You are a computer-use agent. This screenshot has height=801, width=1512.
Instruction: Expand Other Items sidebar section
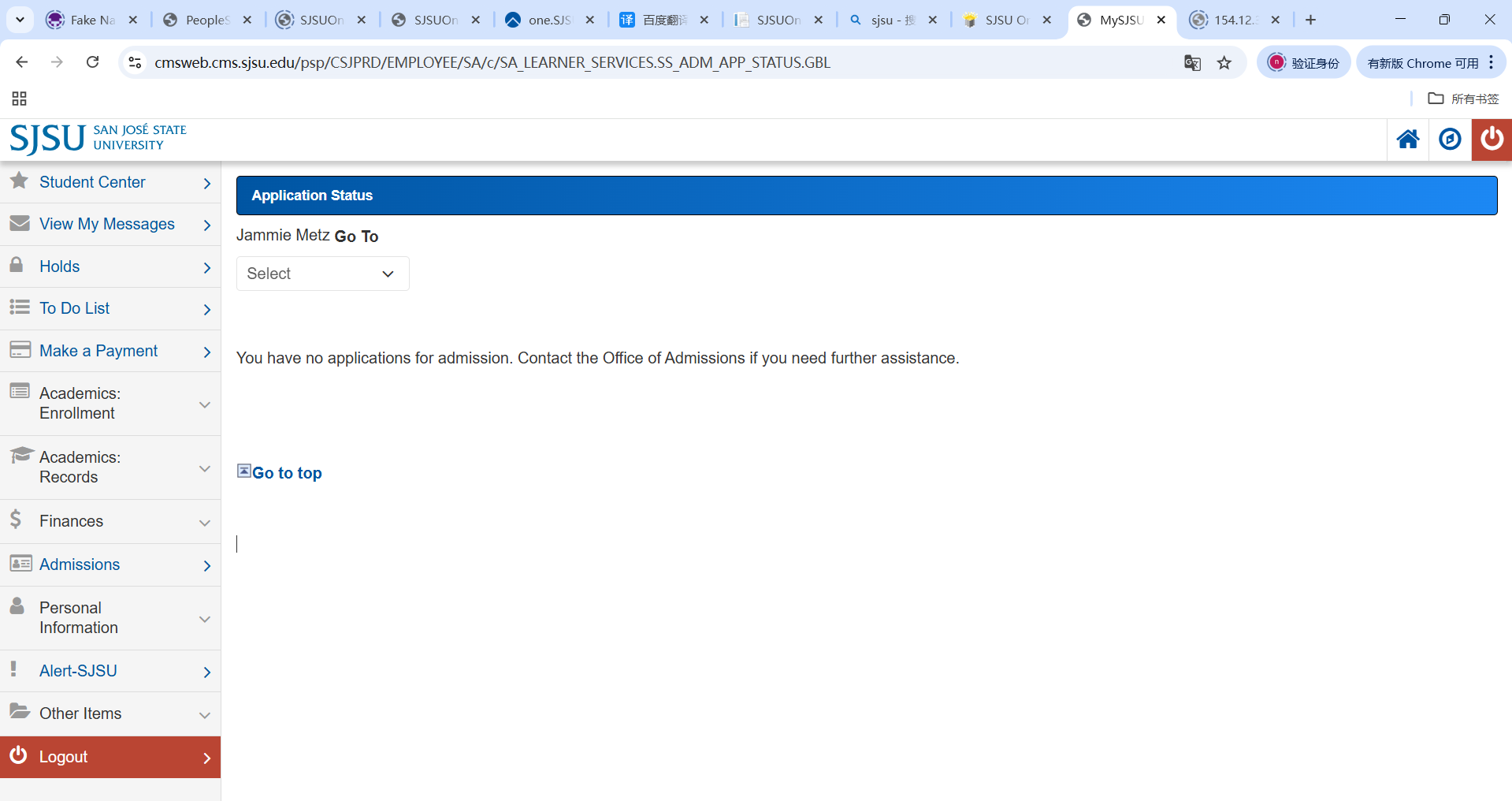click(110, 713)
